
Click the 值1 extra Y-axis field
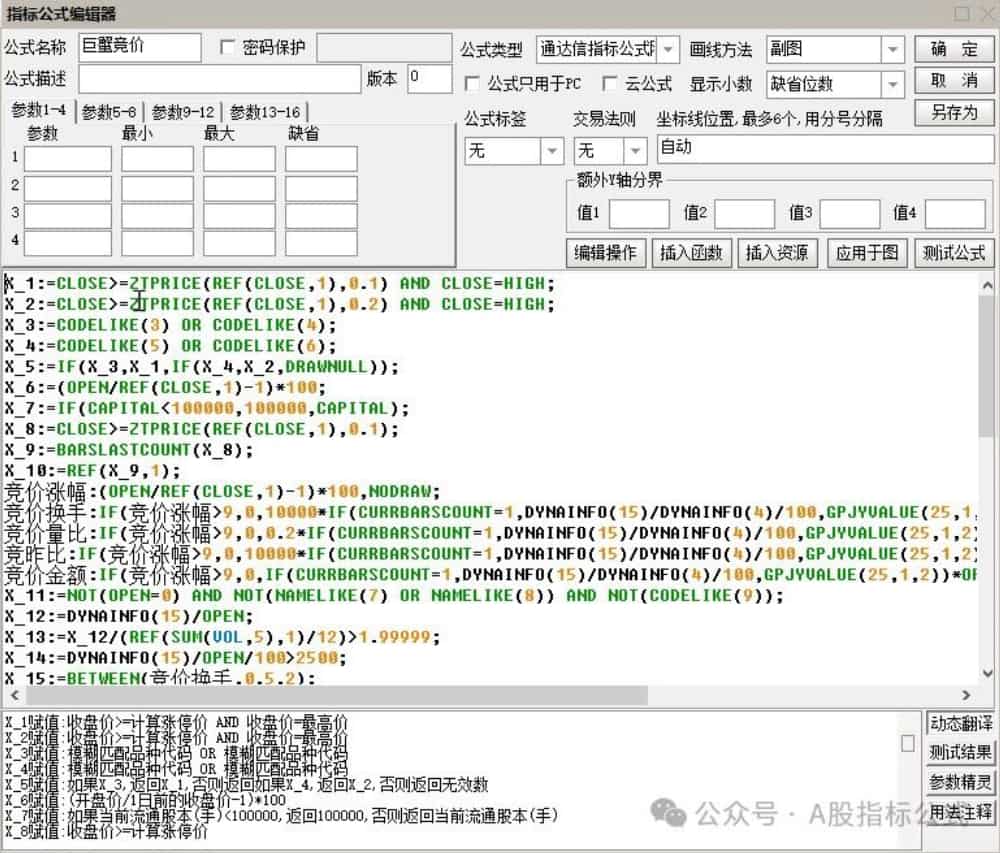pos(639,214)
